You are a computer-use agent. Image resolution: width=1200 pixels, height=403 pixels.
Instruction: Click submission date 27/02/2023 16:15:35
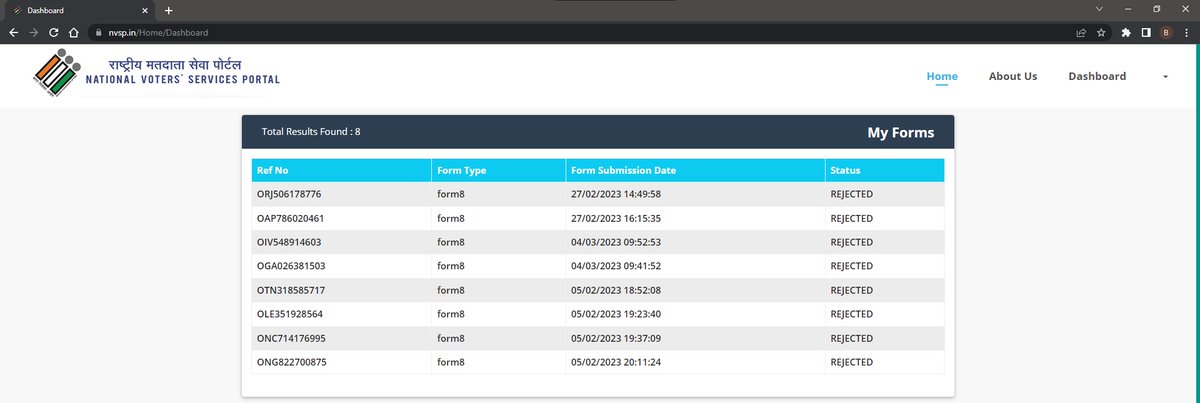pos(616,218)
